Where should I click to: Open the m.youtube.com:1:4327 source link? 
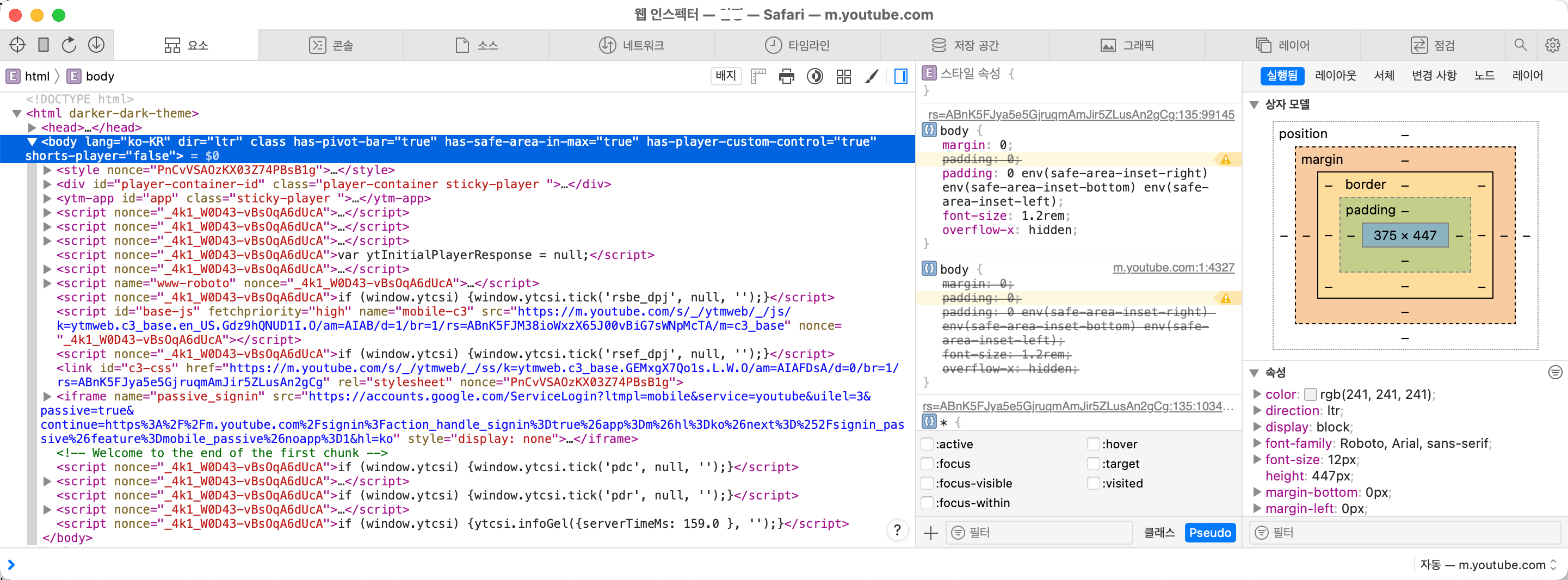click(1173, 267)
